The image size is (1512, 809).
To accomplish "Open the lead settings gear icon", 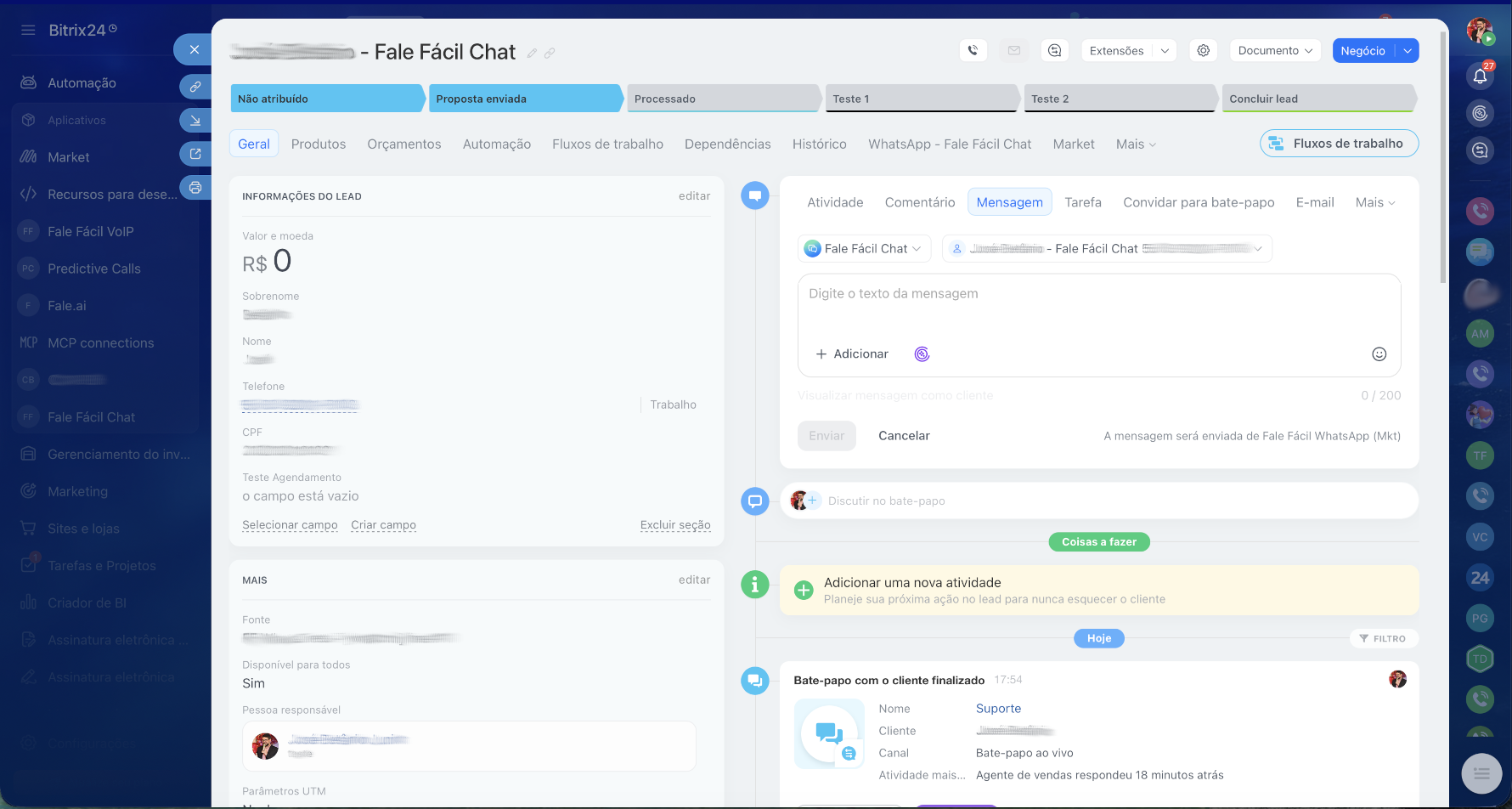I will [x=1203, y=51].
